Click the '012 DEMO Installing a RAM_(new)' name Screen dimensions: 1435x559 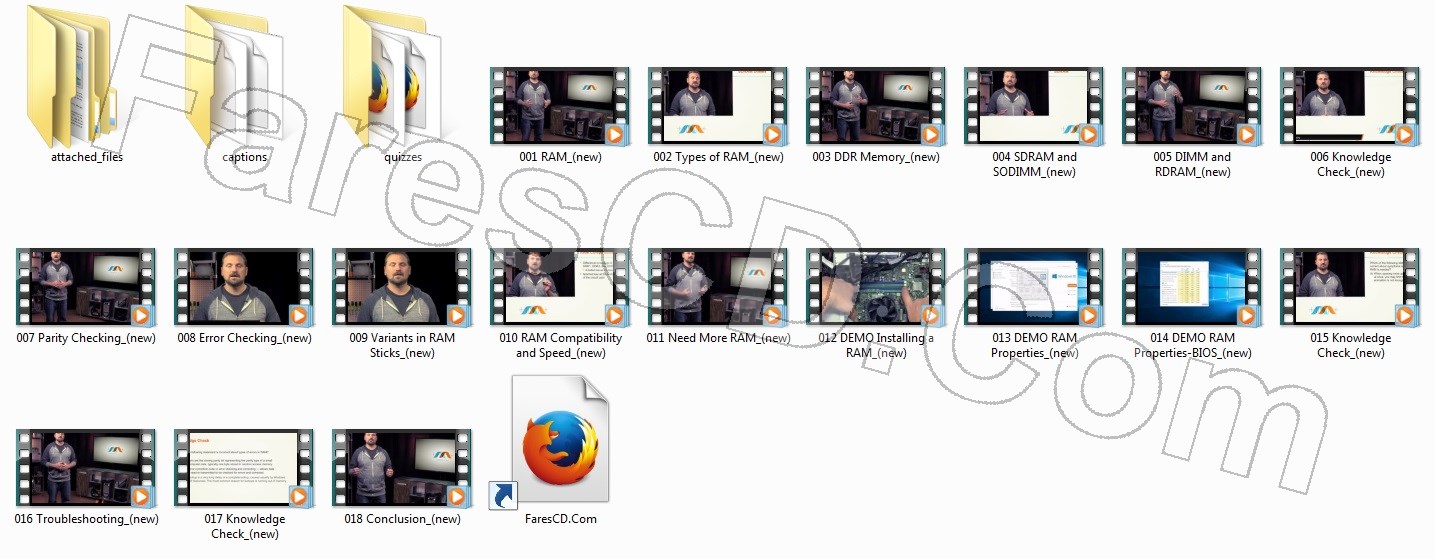click(876, 345)
